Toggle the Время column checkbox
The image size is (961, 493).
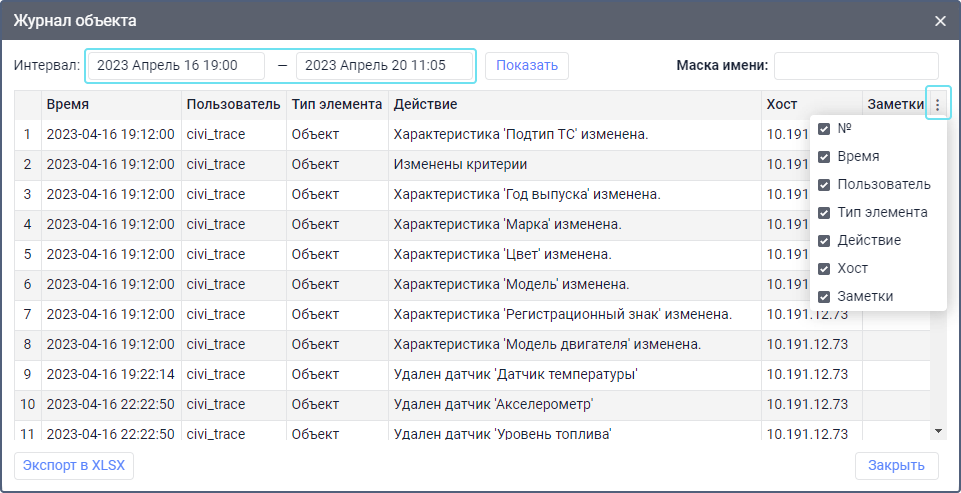[x=824, y=157]
